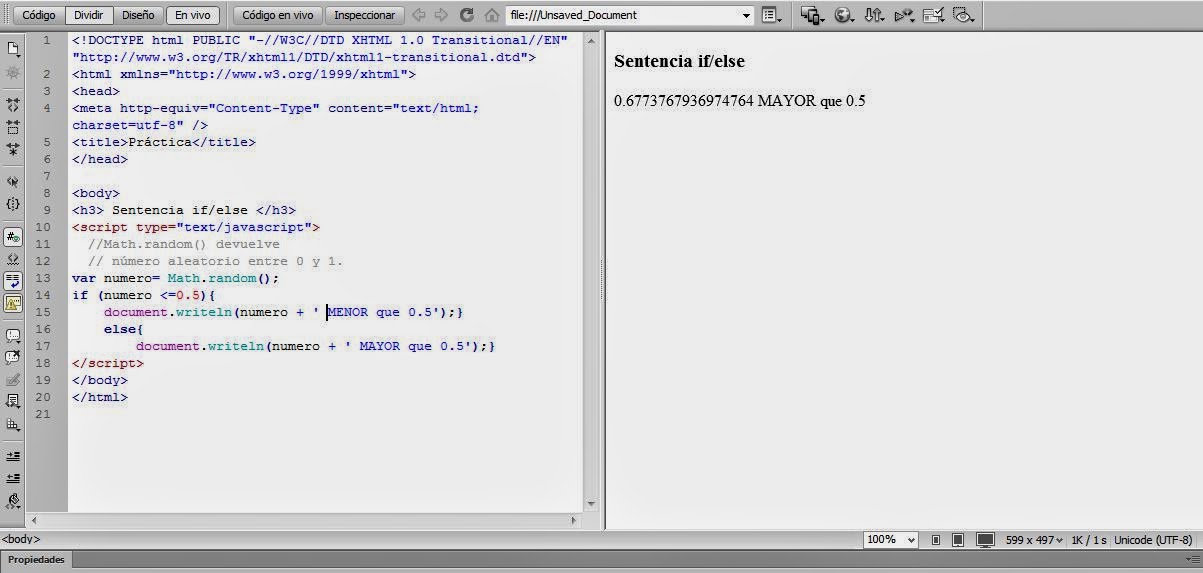Click the Remove Comment icon

(x=13, y=358)
